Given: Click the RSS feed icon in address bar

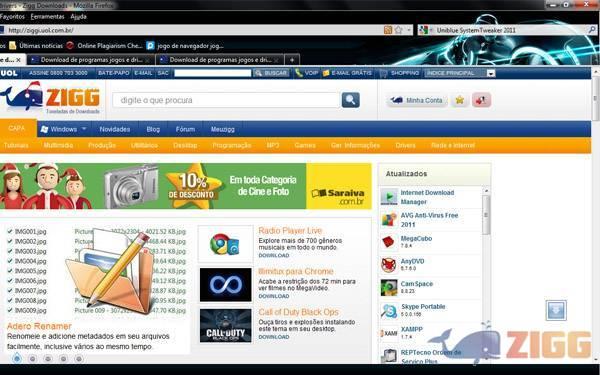Looking at the screenshot, I should click(x=388, y=30).
